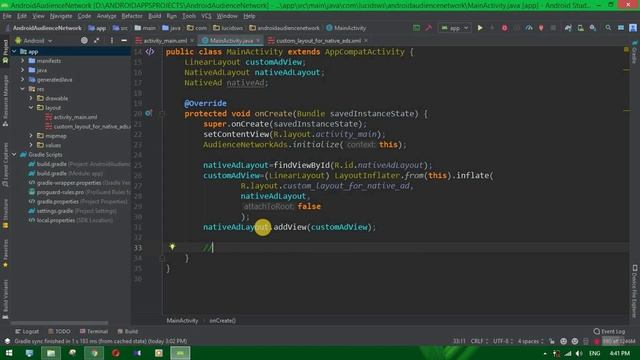Image resolution: width=640 pixels, height=360 pixels.
Task: Open the profiler gauge icon in the toolbar
Action: click(529, 28)
